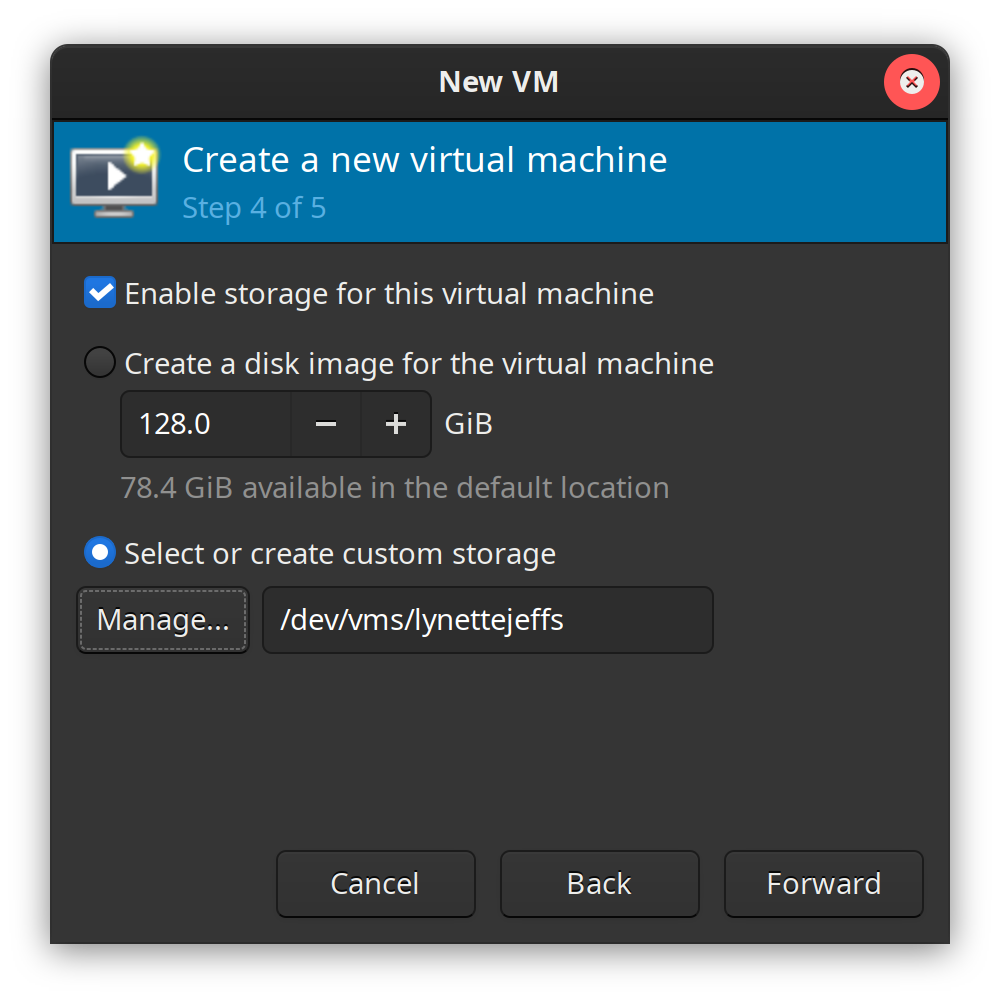Go Back to the previous step
The width and height of the screenshot is (1000, 1000).
click(599, 884)
